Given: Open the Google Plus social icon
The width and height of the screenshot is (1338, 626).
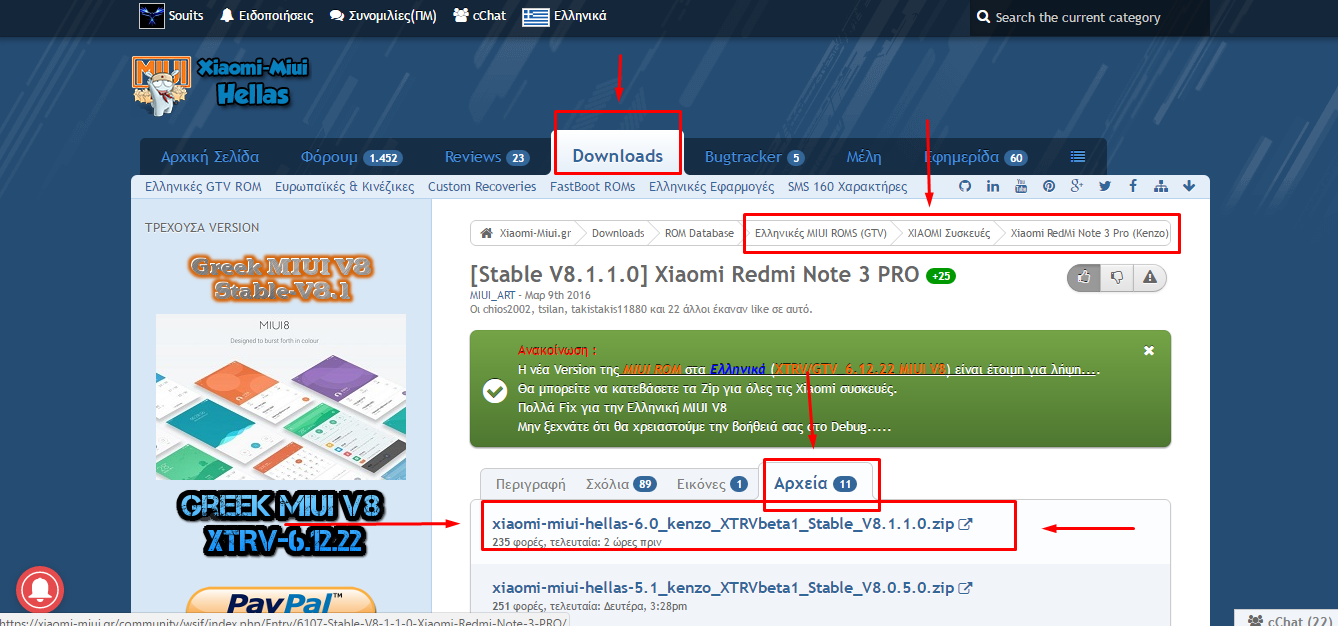Looking at the screenshot, I should tap(1077, 186).
